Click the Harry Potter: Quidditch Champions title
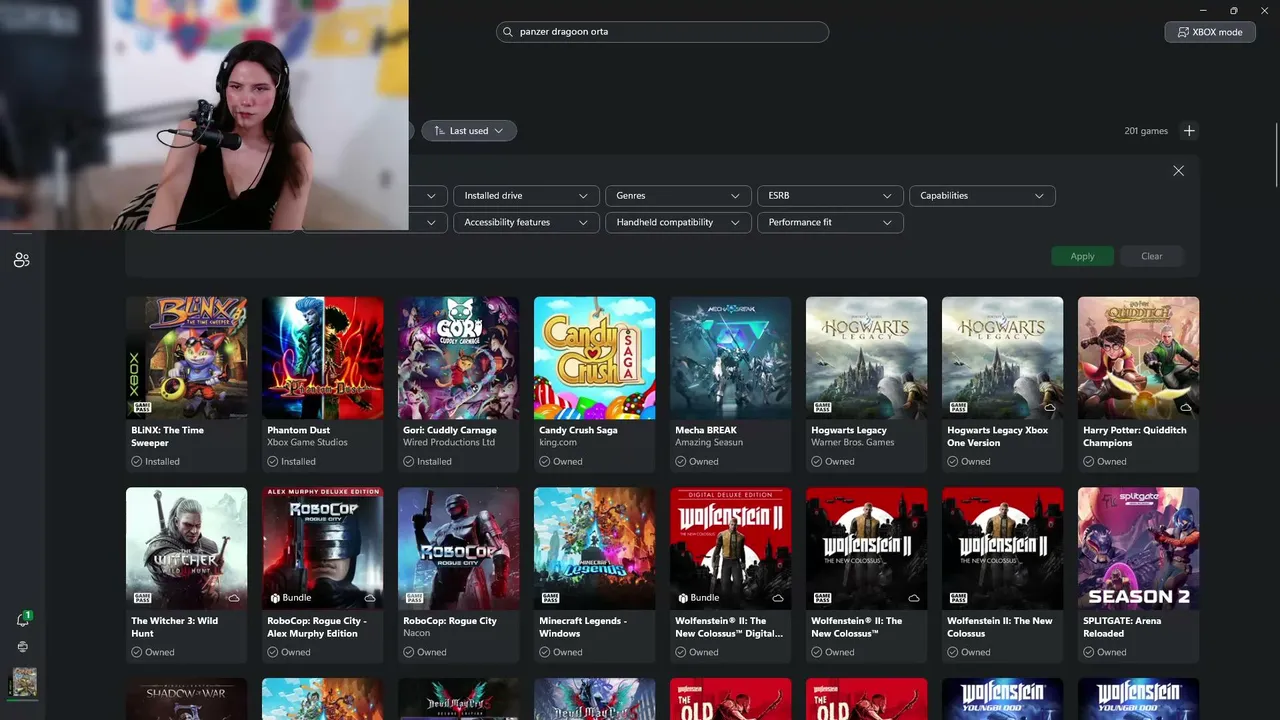 (x=1135, y=437)
